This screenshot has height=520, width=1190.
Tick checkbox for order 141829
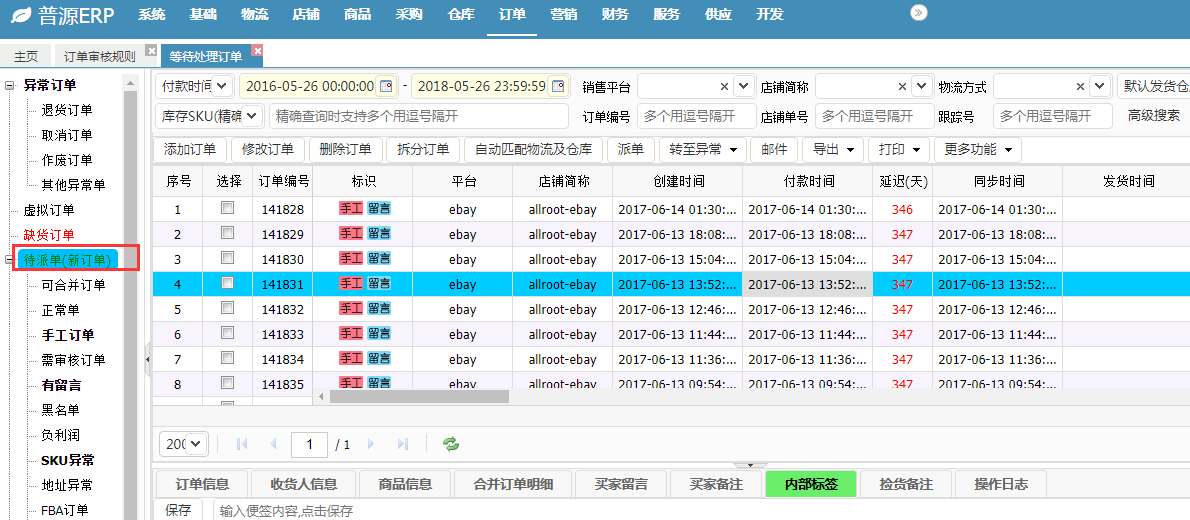(x=227, y=232)
